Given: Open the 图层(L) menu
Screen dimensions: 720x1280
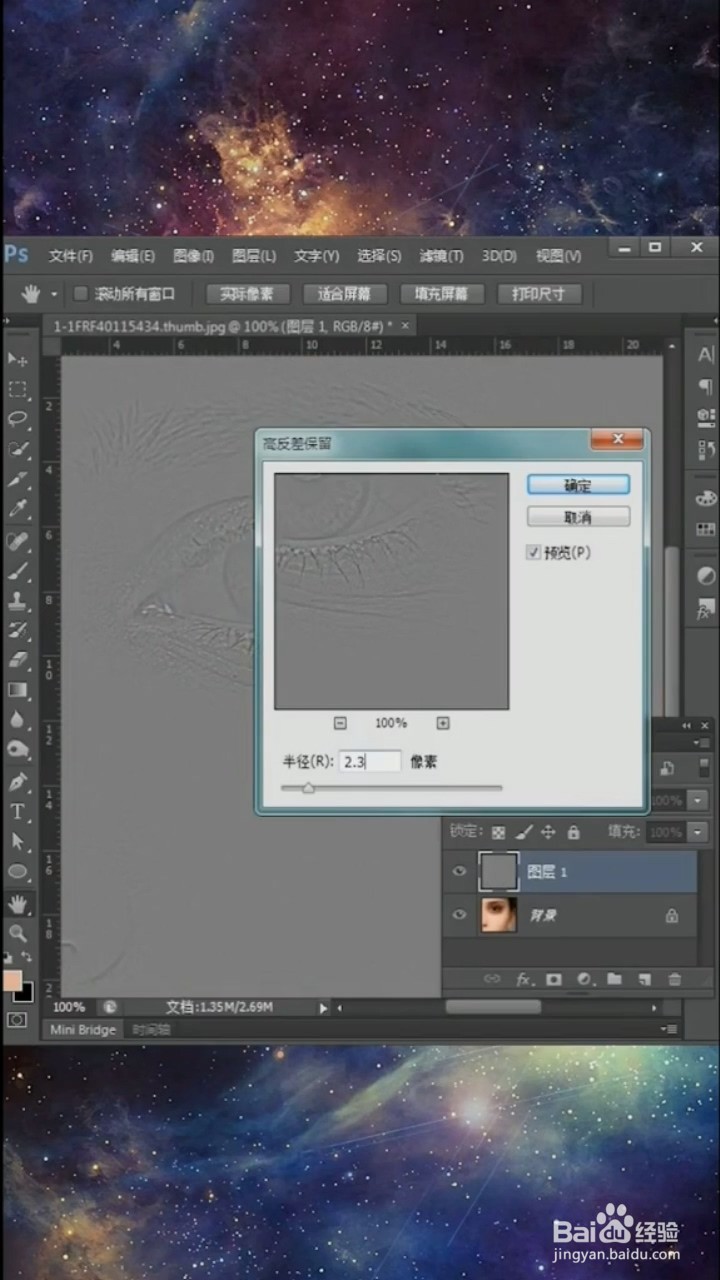Looking at the screenshot, I should click(x=254, y=256).
